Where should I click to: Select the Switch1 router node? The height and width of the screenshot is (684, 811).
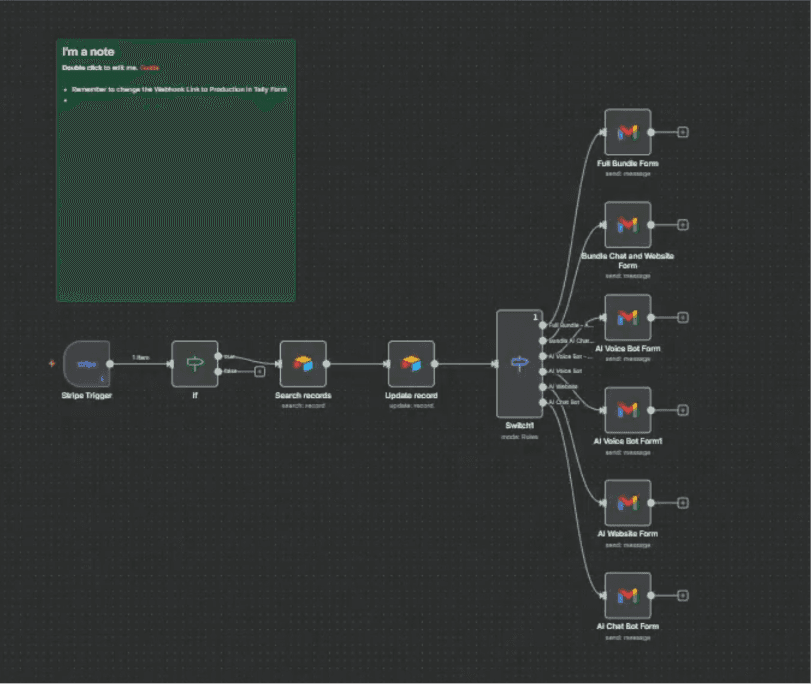(x=519, y=364)
